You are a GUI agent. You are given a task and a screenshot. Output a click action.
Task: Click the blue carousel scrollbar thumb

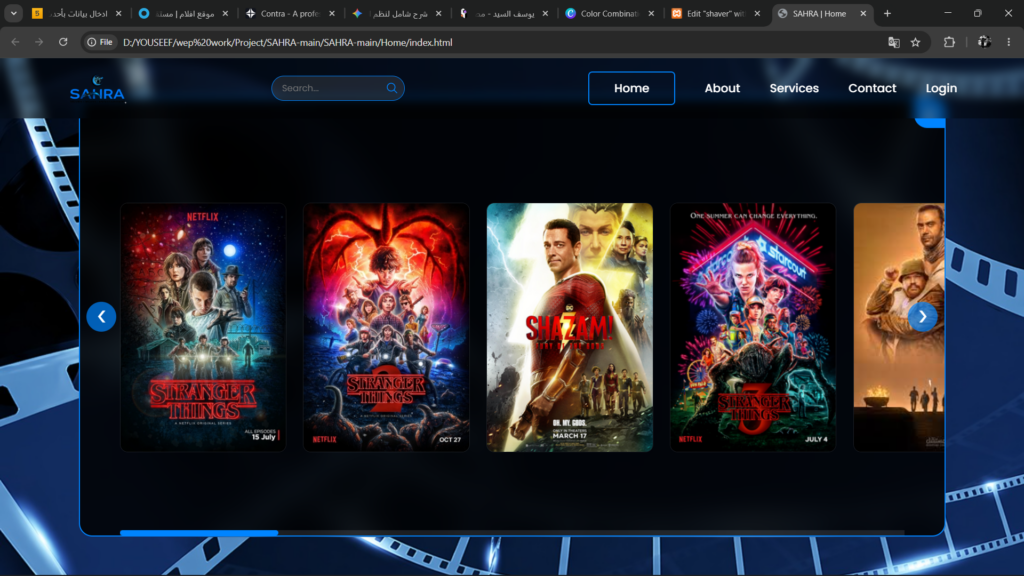(x=199, y=533)
